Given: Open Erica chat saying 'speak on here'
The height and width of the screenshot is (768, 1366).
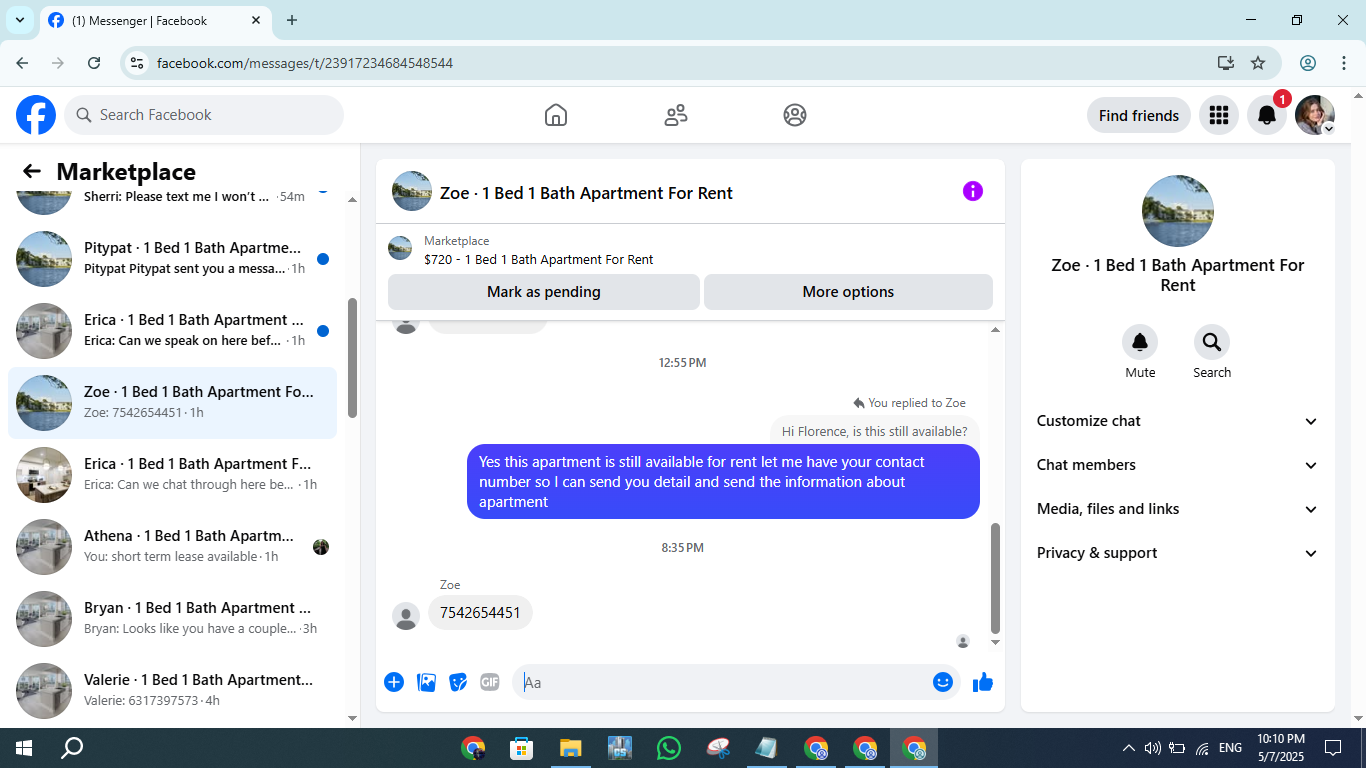Looking at the screenshot, I should (172, 331).
